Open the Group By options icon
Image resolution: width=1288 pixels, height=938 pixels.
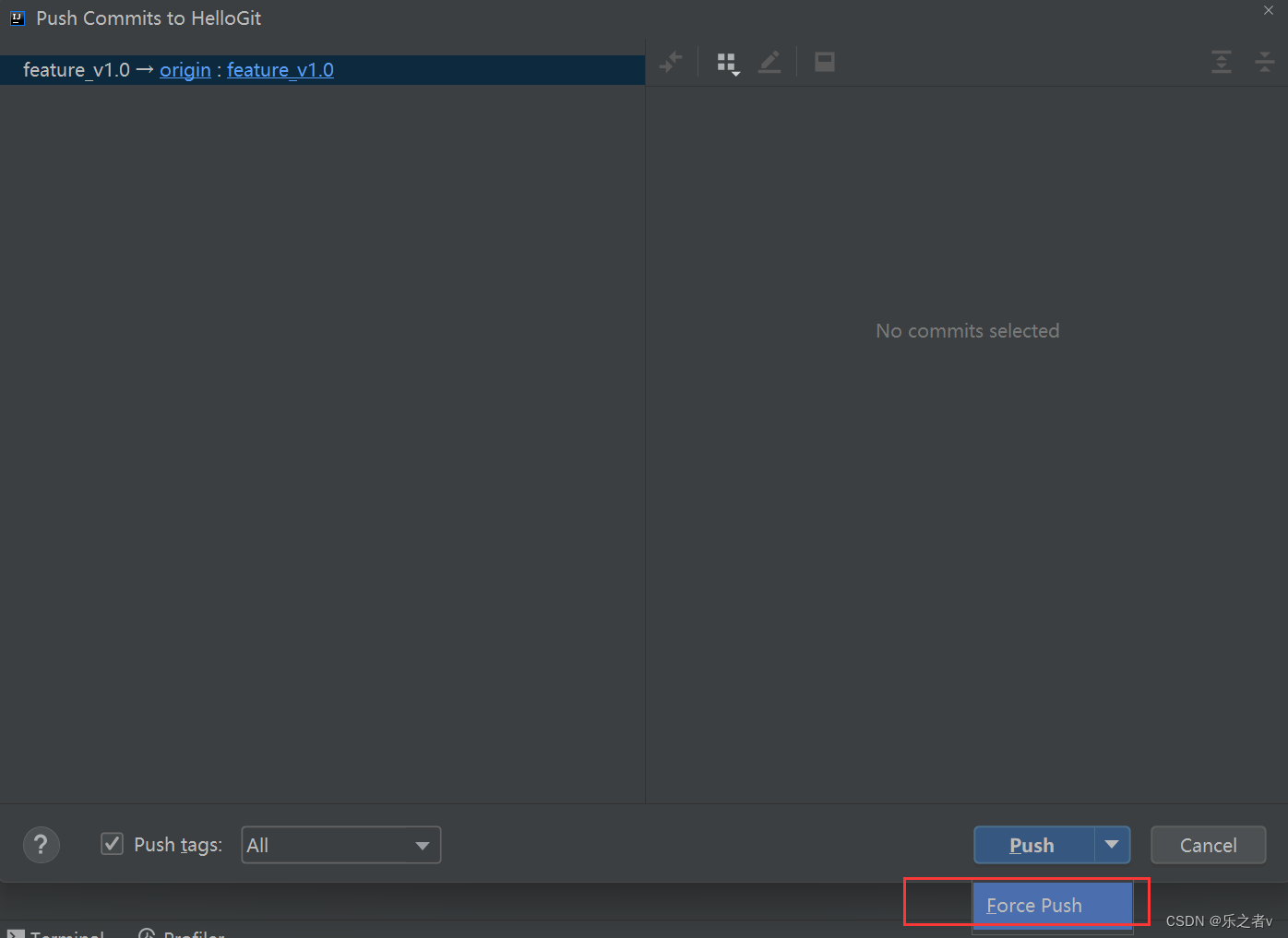pyautogui.click(x=728, y=63)
